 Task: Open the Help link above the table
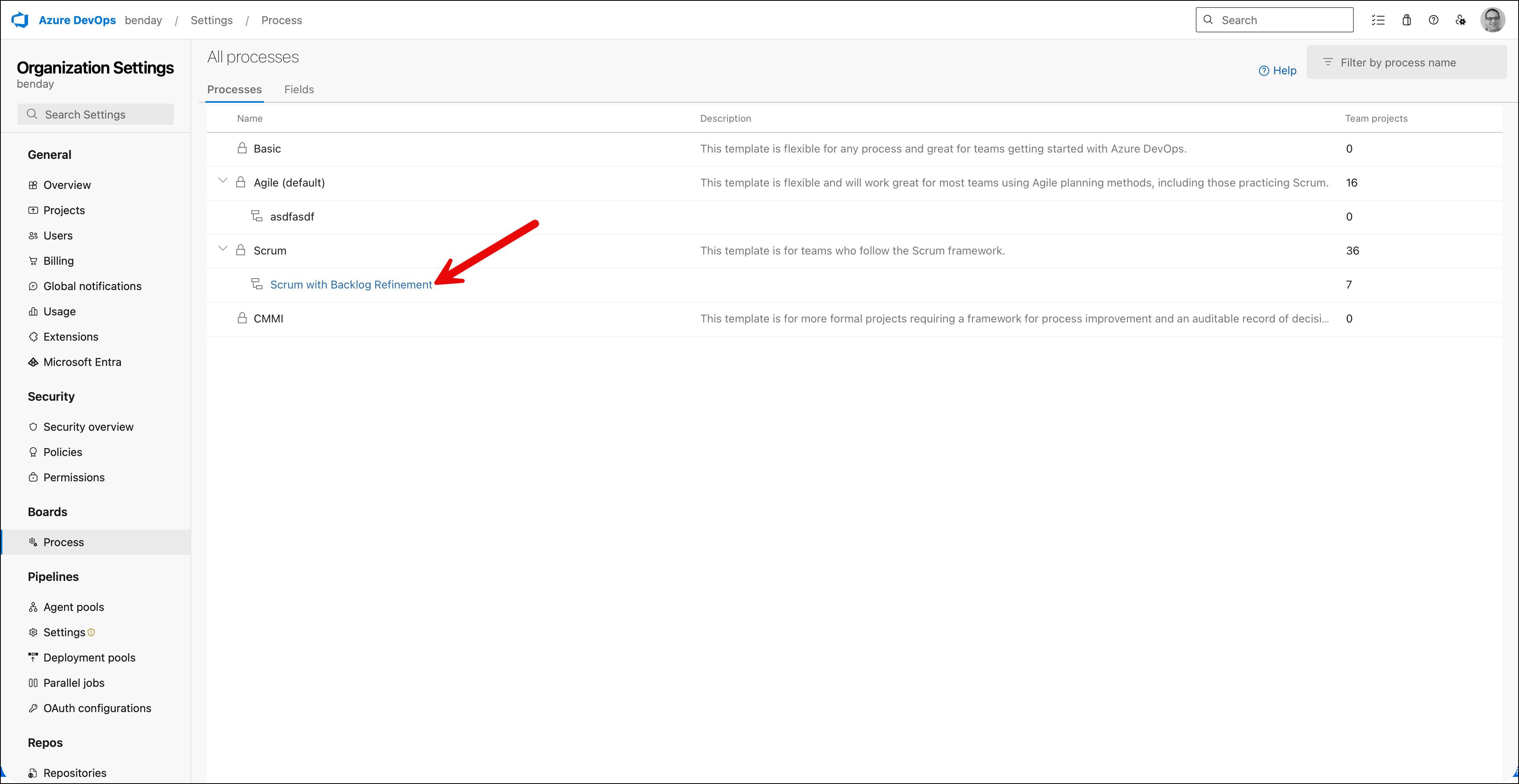[1278, 70]
